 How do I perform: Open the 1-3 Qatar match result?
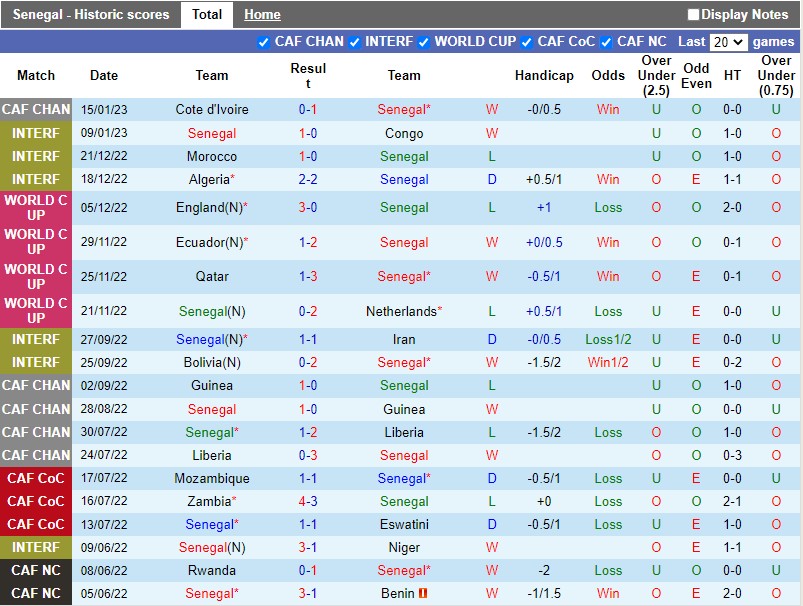[308, 277]
